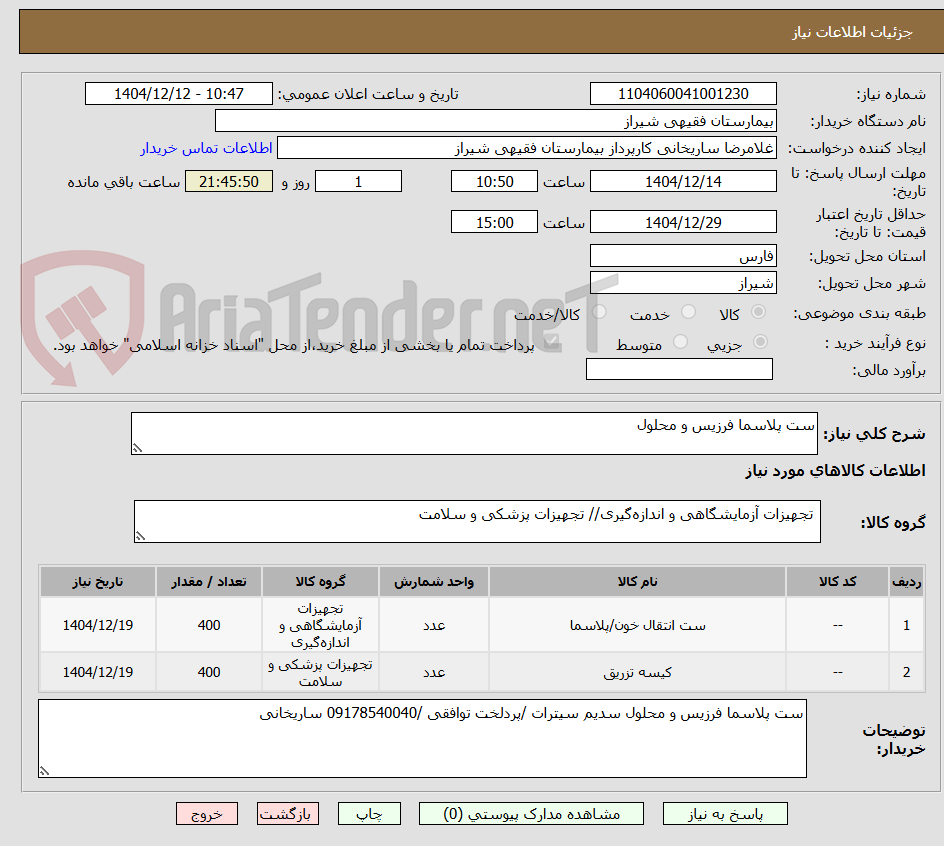Toggle the اسناد خزانه اسلامی payment checkbox
The width and height of the screenshot is (944, 846).
(551, 343)
